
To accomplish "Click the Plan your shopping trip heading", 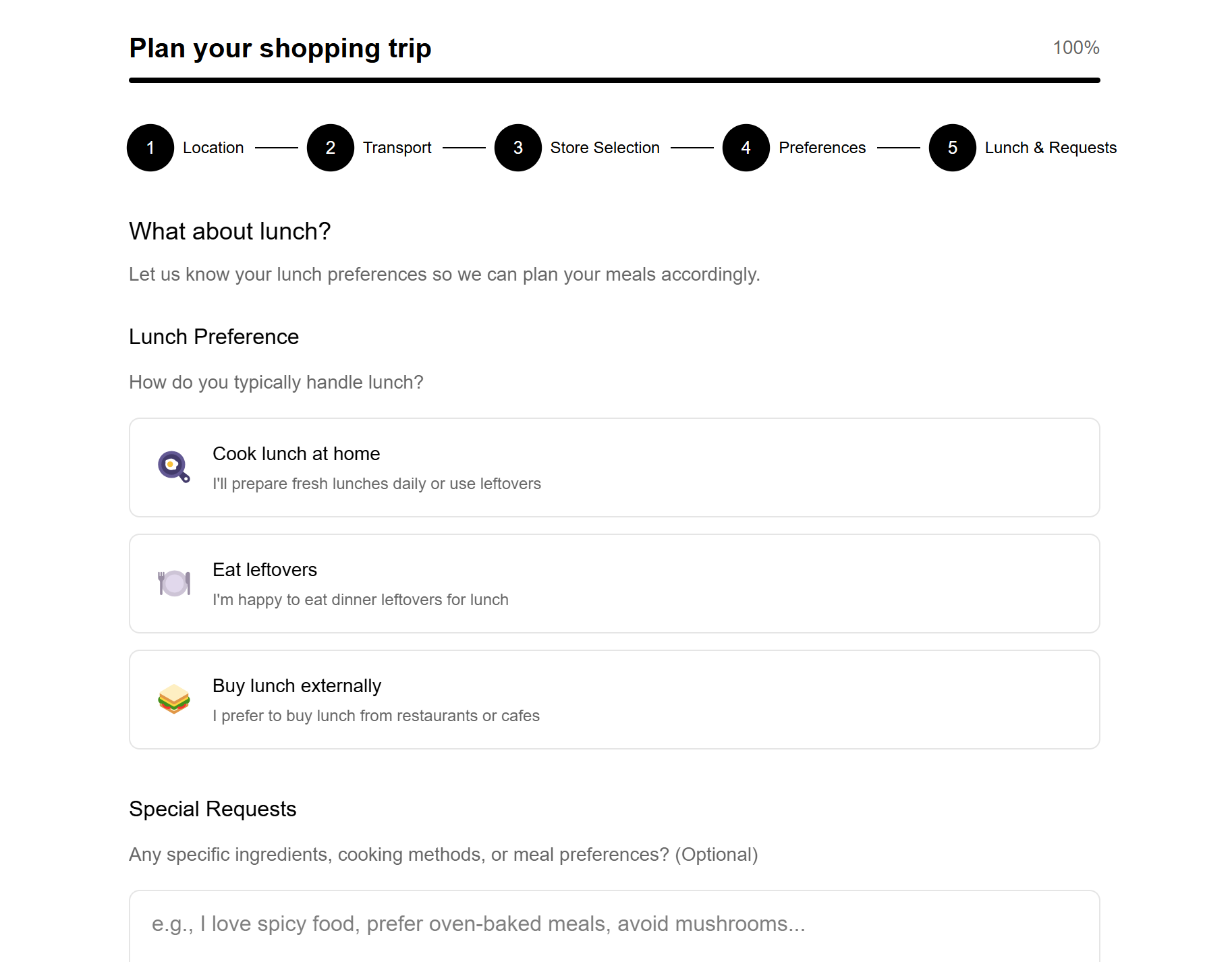I will (x=280, y=49).
